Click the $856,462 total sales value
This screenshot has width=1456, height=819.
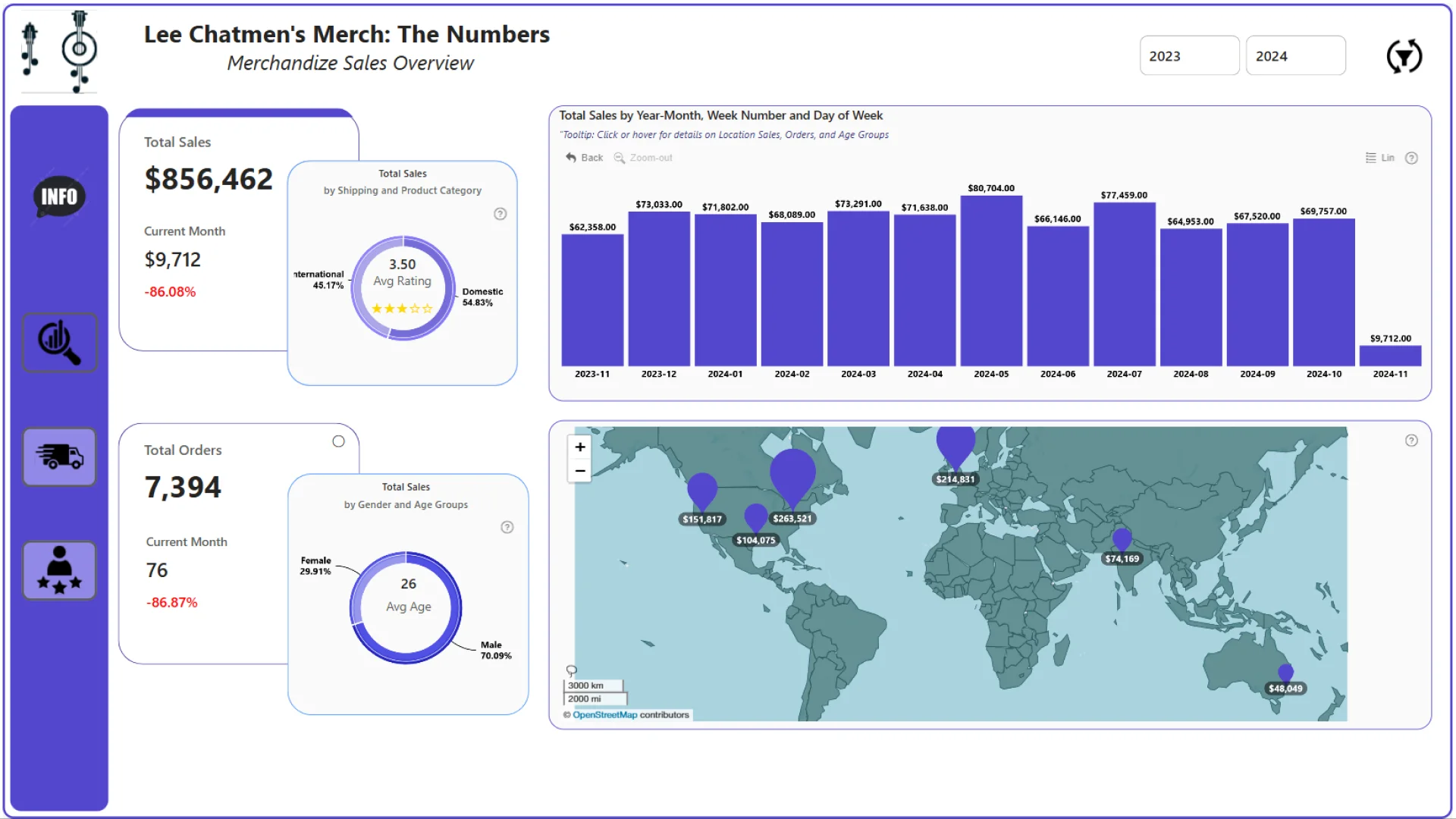point(209,179)
